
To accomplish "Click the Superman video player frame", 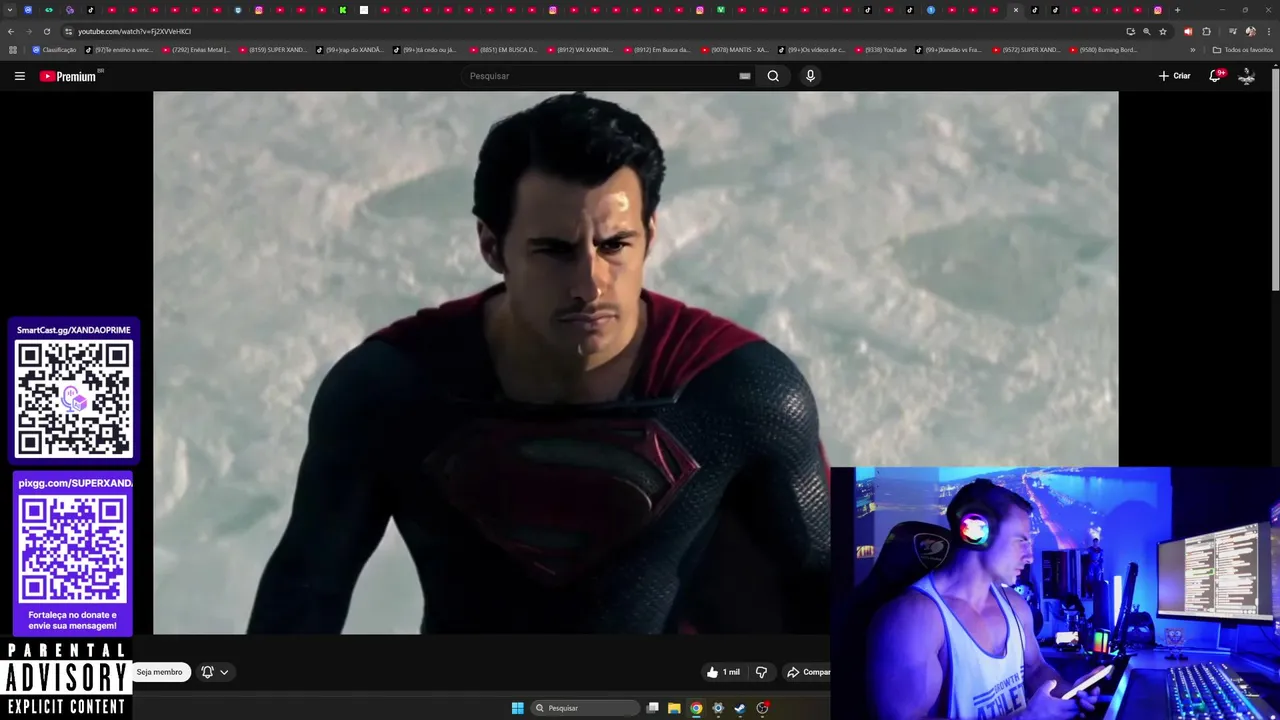I will click(x=635, y=362).
